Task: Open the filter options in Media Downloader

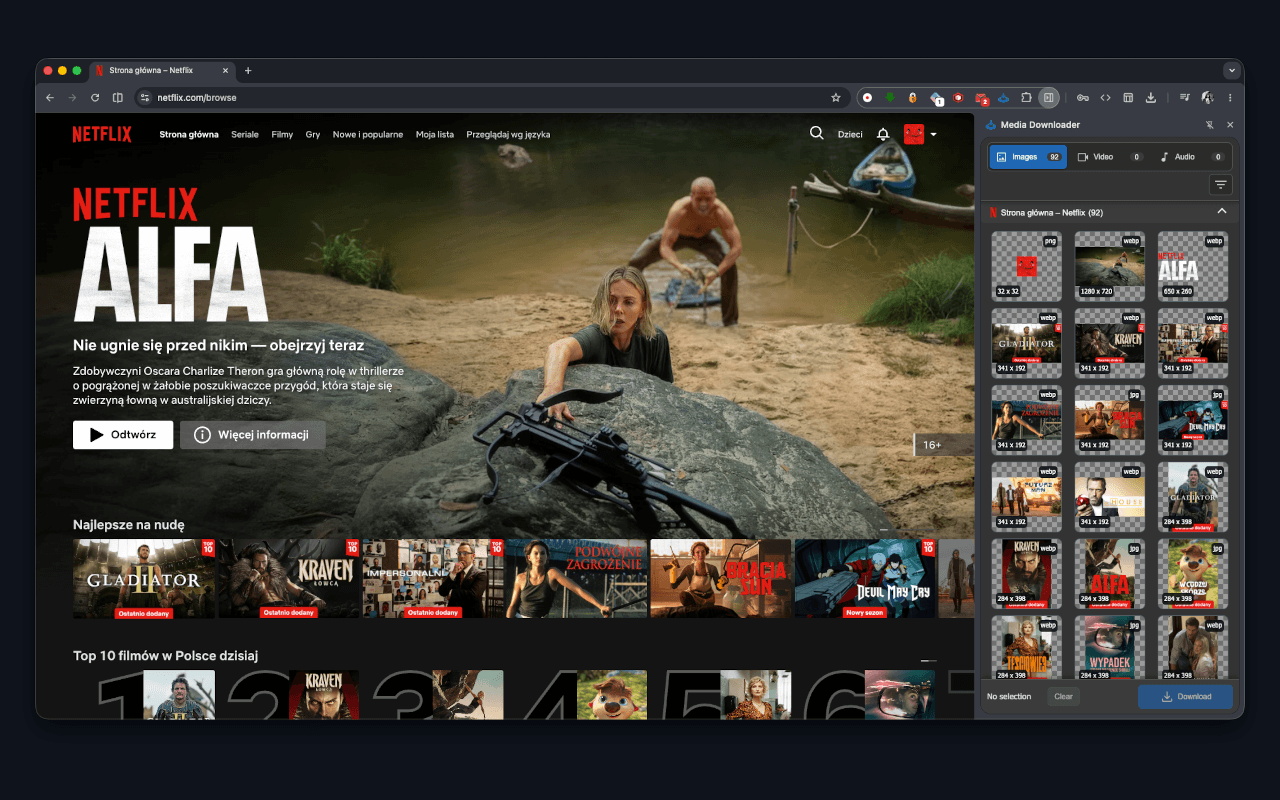Action: click(1221, 185)
